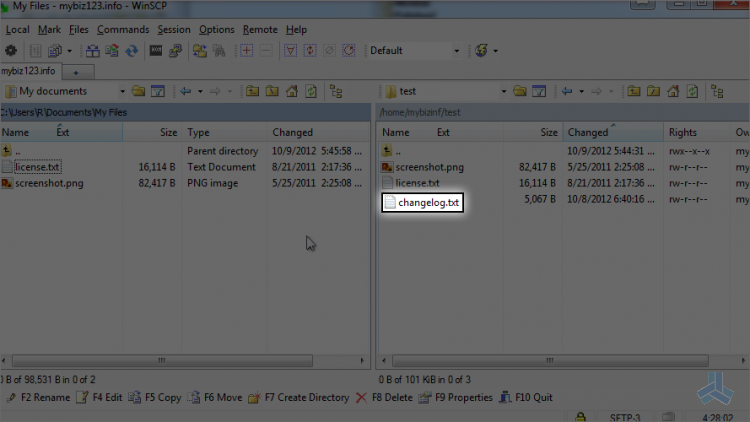Go to parent directory in local panel
The image size is (750, 422).
coord(253,91)
